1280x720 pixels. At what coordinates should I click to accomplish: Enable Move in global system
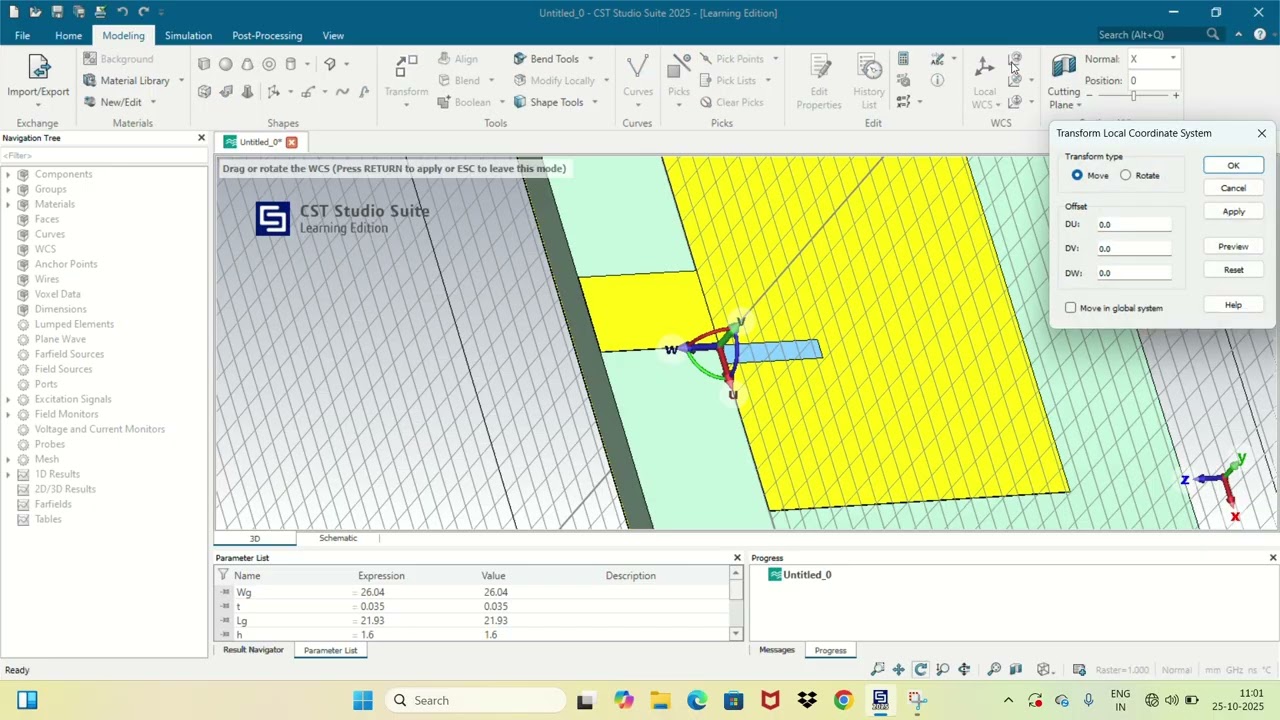[x=1071, y=308]
